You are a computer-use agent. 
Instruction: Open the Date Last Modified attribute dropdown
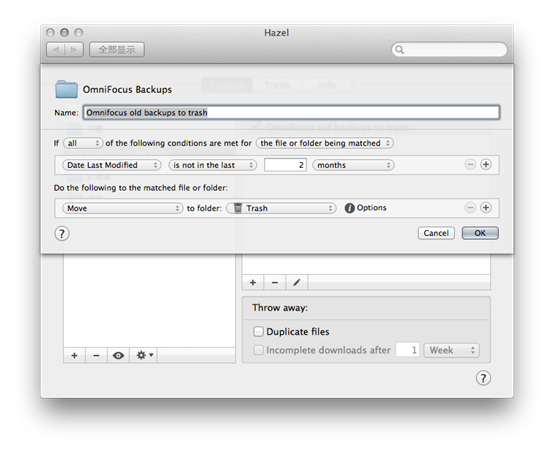[x=112, y=165]
